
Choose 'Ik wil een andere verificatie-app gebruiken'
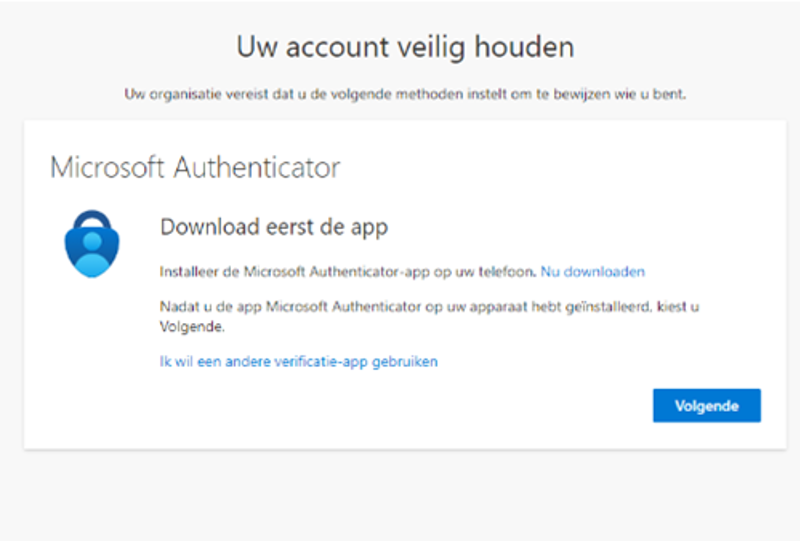click(x=298, y=361)
